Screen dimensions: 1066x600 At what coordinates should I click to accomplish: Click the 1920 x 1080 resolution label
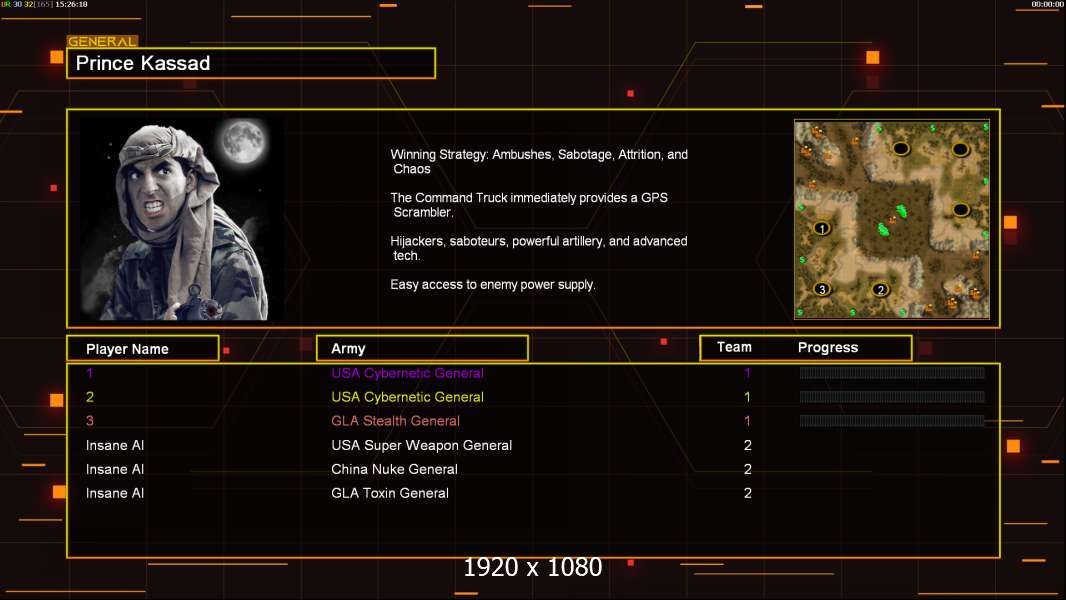click(533, 567)
